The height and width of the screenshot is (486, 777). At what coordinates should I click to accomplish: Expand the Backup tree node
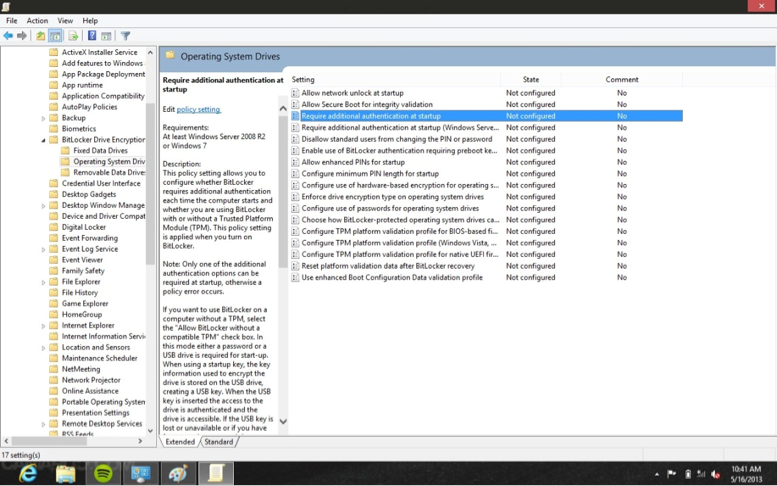pyautogui.click(x=43, y=118)
